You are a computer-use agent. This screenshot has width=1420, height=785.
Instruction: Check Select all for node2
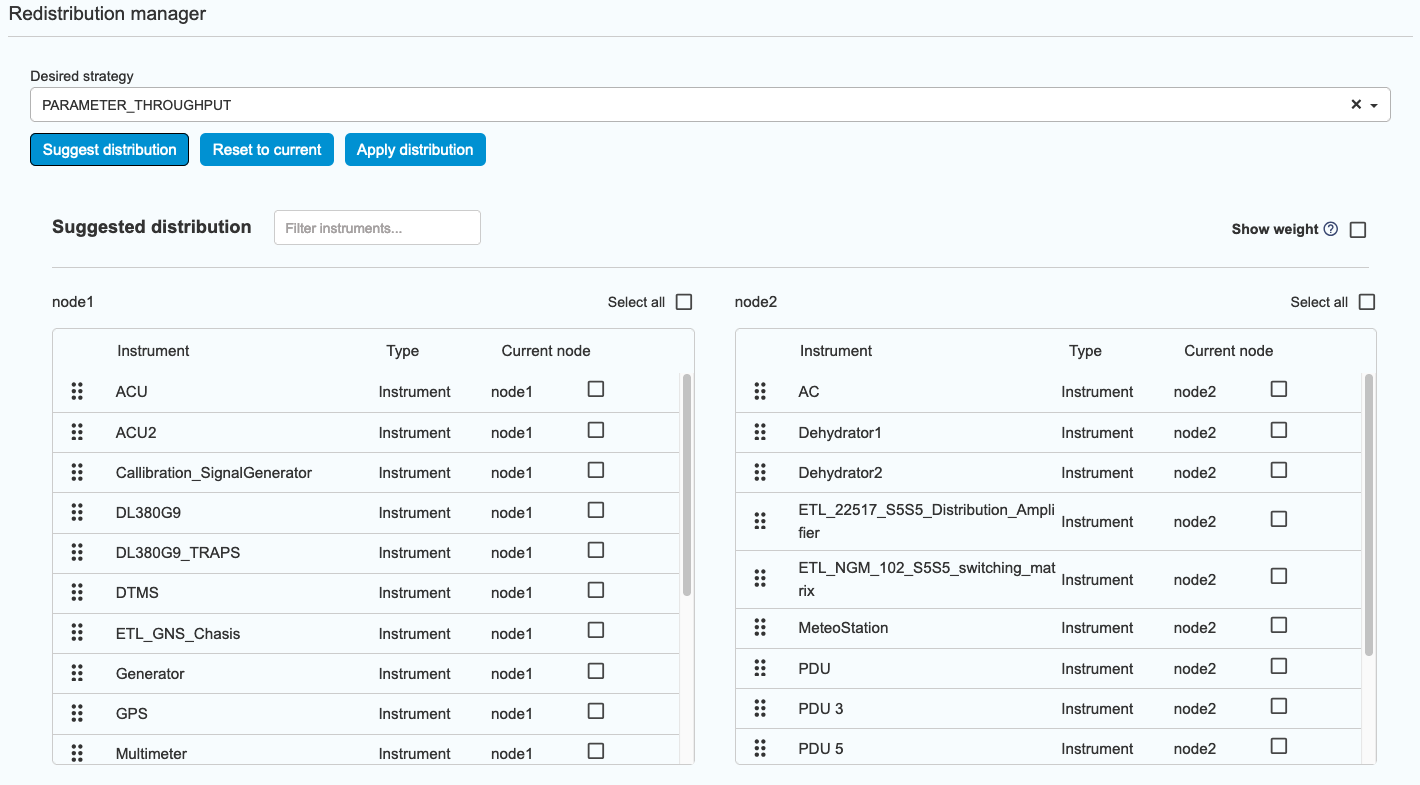tap(1367, 302)
